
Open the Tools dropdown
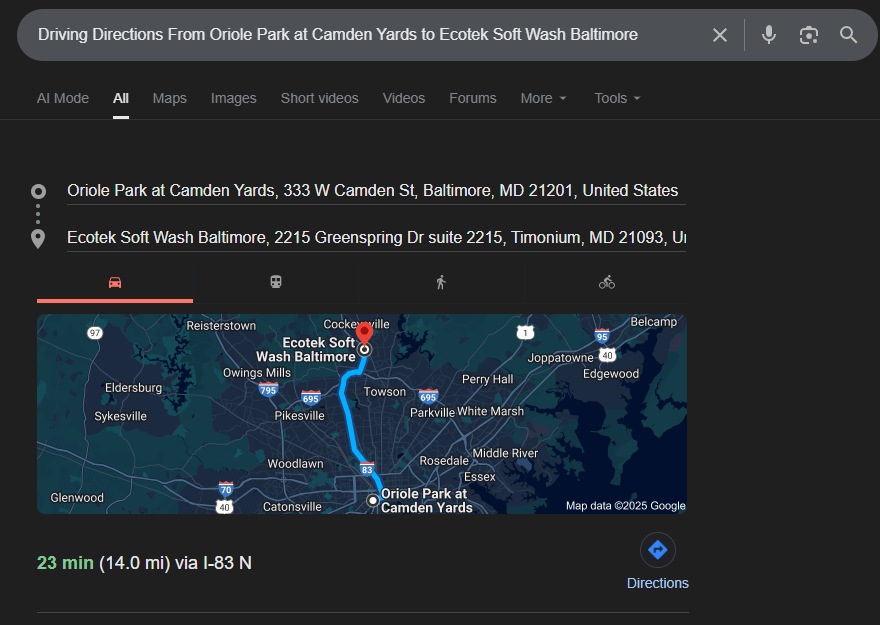pyautogui.click(x=617, y=98)
